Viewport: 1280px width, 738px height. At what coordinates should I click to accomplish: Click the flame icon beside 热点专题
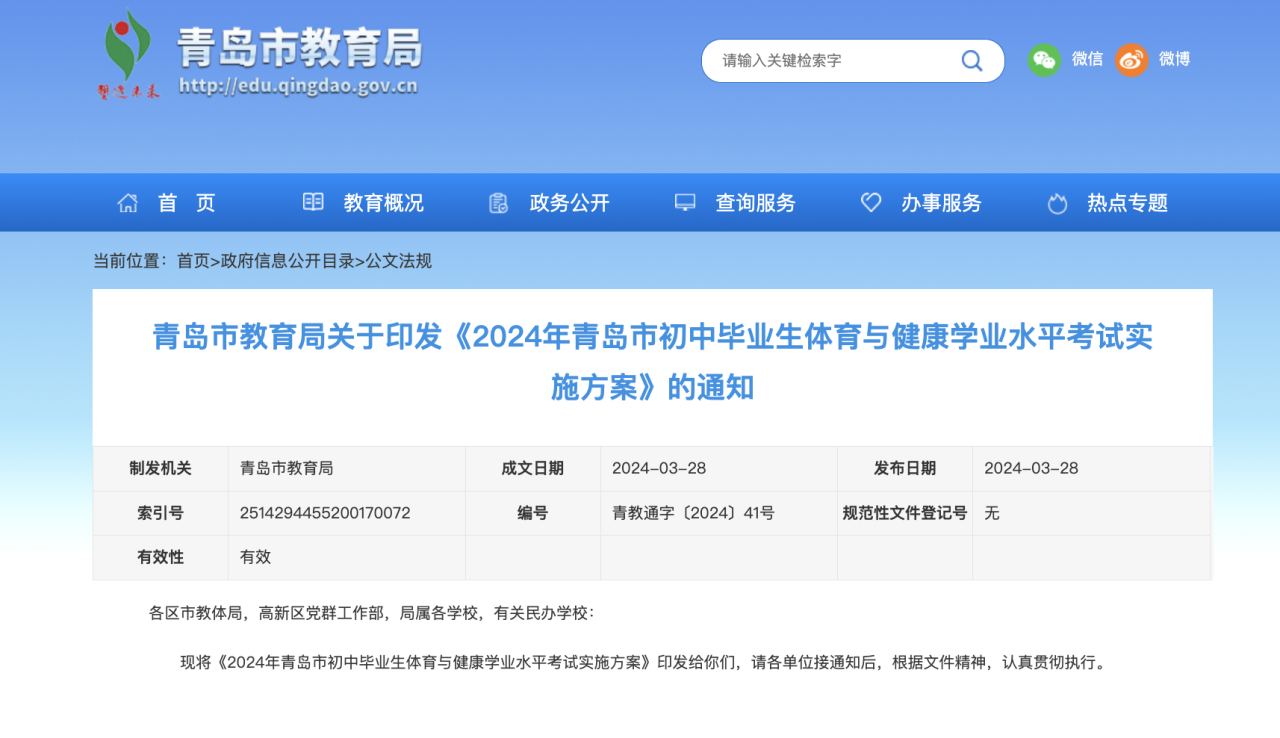pyautogui.click(x=1057, y=204)
